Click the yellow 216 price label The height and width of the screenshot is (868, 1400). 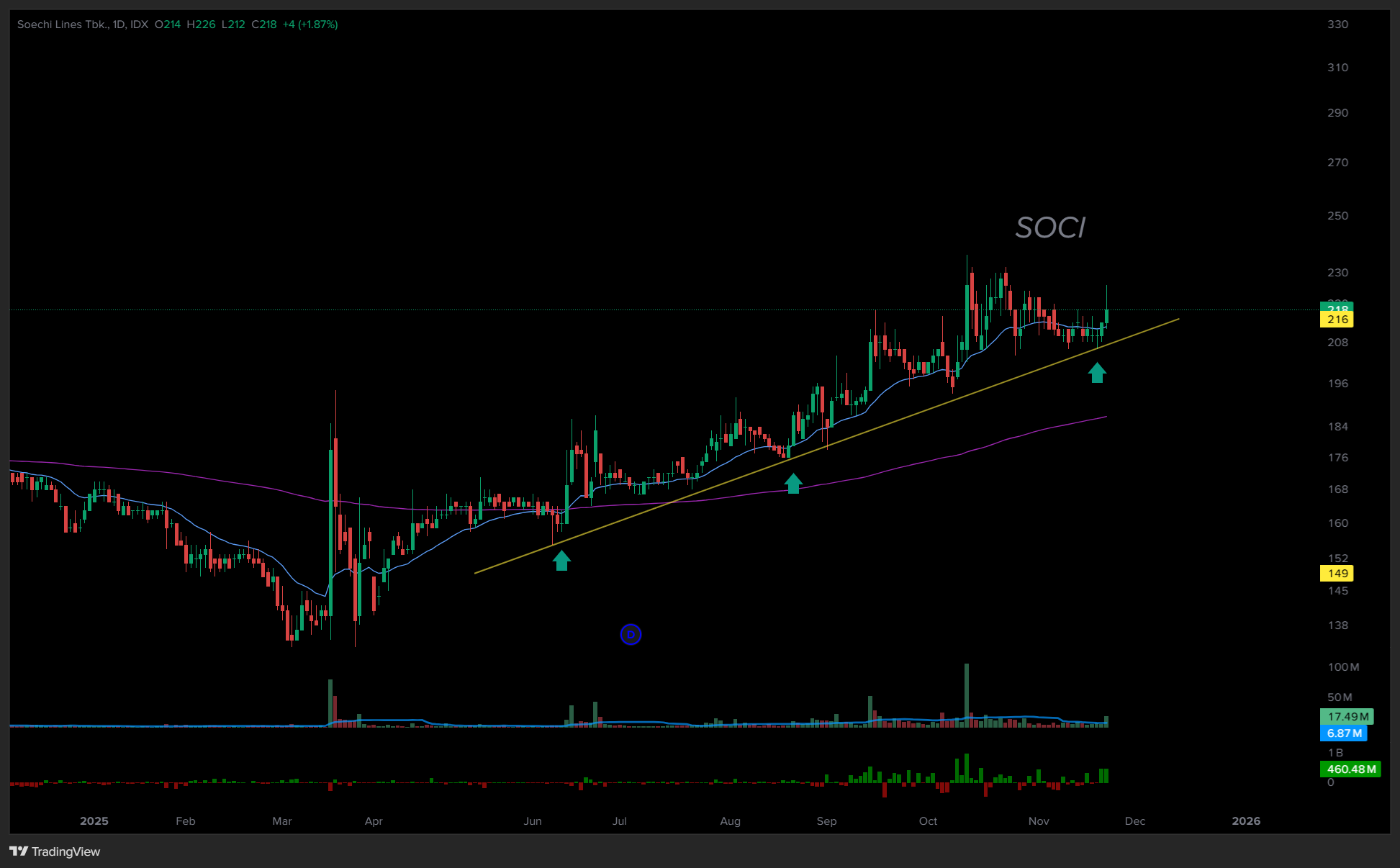(x=1337, y=320)
